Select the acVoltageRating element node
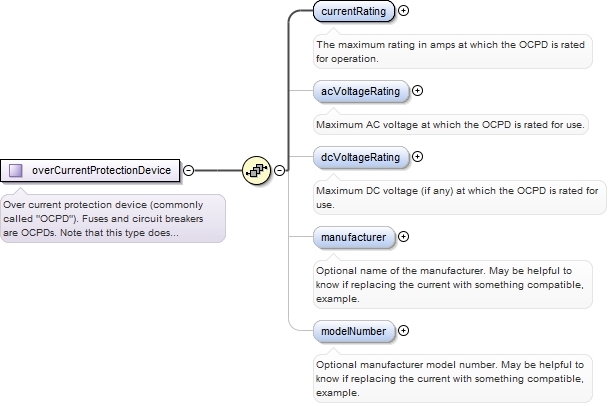The image size is (614, 406). 361,91
